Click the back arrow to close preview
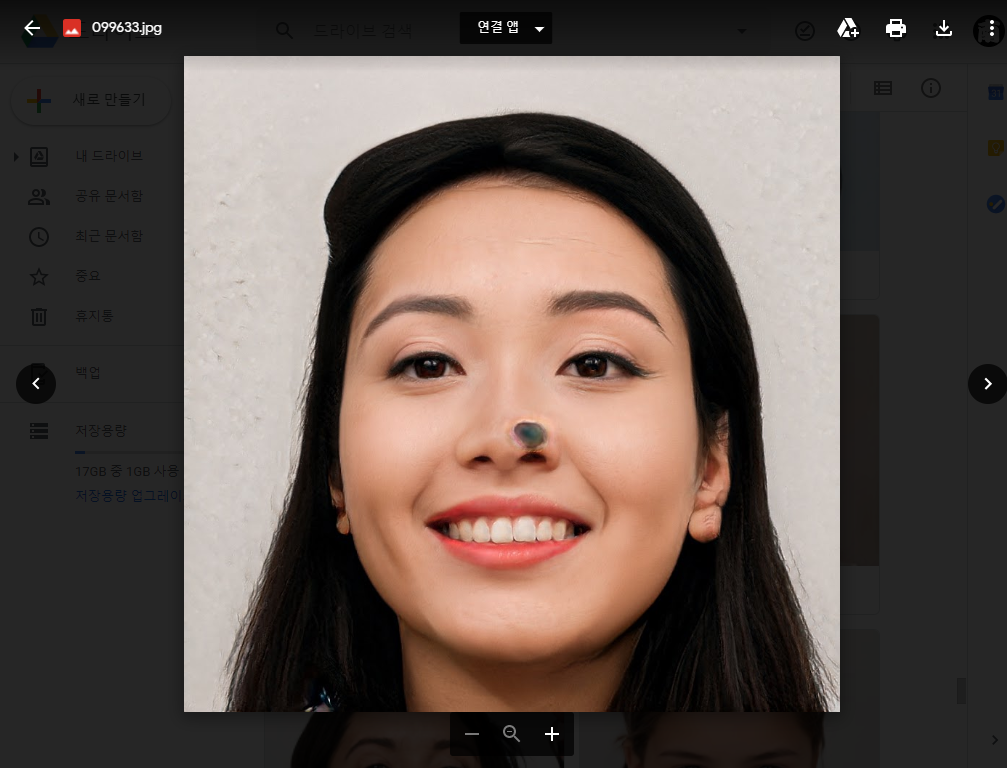This screenshot has height=768, width=1007. (31, 28)
